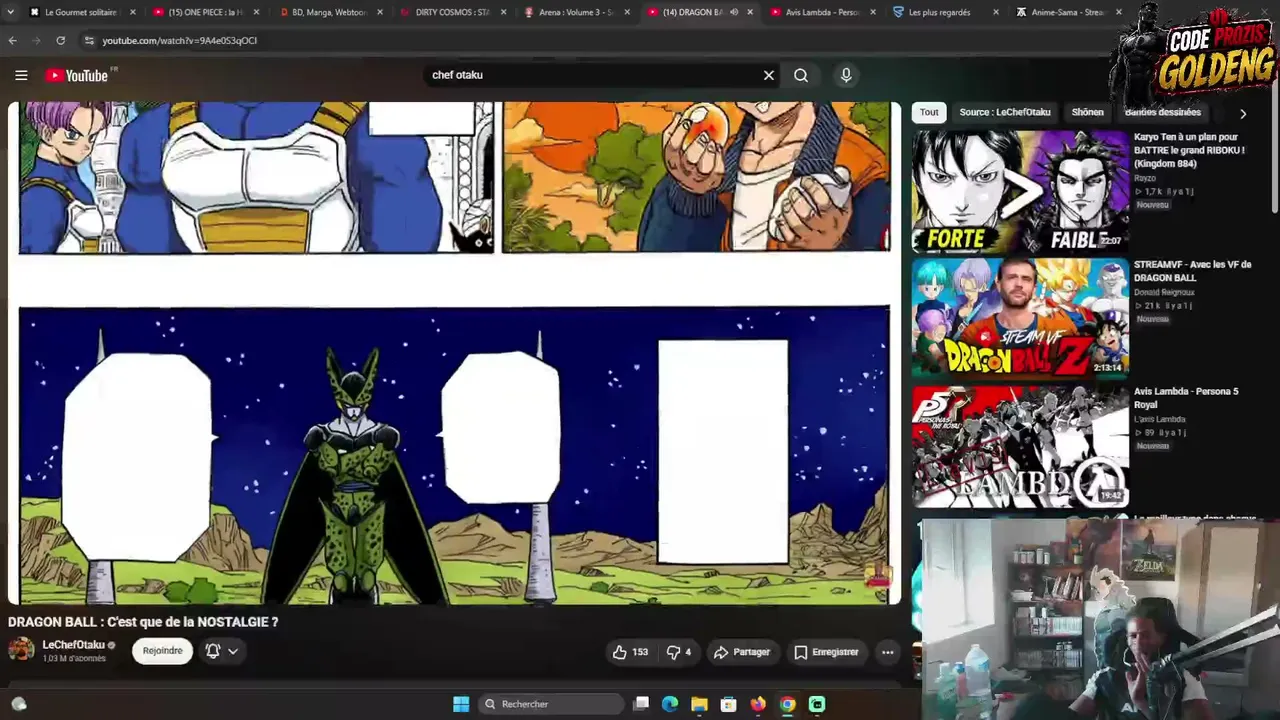Open the YouTube guide hamburger menu
This screenshot has width=1280, height=720.
[x=21, y=75]
